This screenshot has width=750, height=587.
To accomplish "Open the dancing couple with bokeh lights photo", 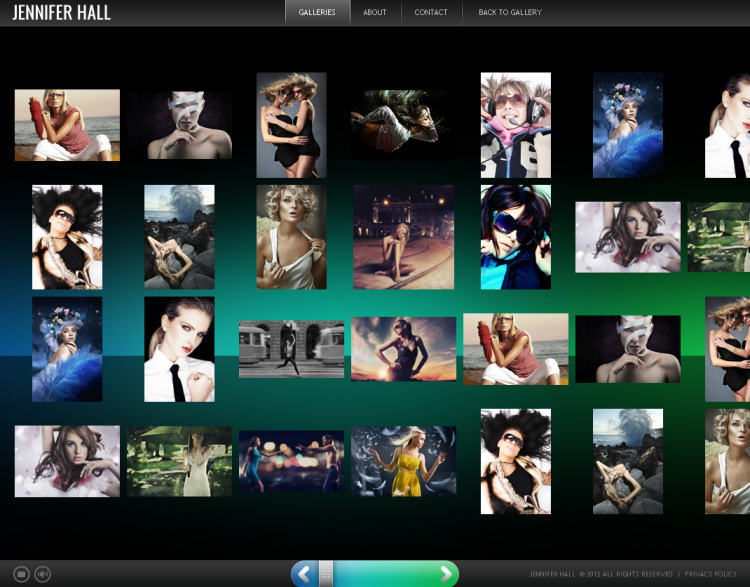I will pos(291,461).
